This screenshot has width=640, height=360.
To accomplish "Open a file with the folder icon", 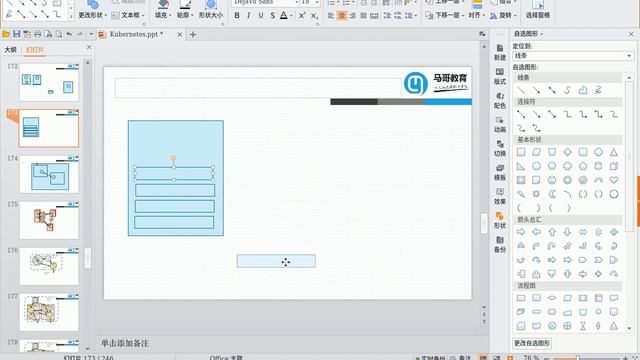I will click(6, 34).
